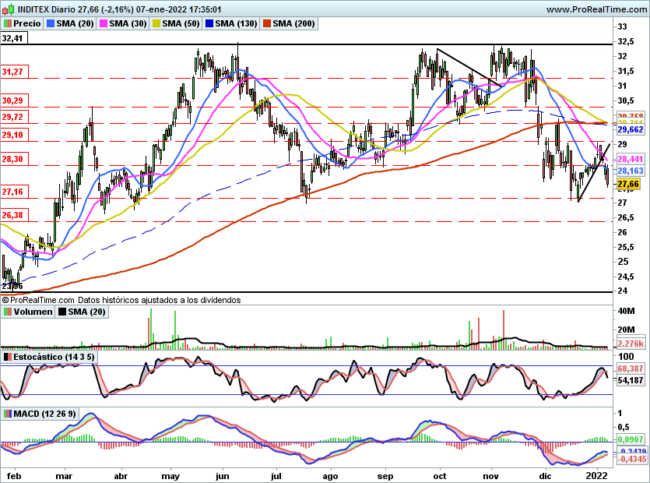Click the nov label on time axis
This screenshot has width=650, height=483.
pyautogui.click(x=491, y=476)
